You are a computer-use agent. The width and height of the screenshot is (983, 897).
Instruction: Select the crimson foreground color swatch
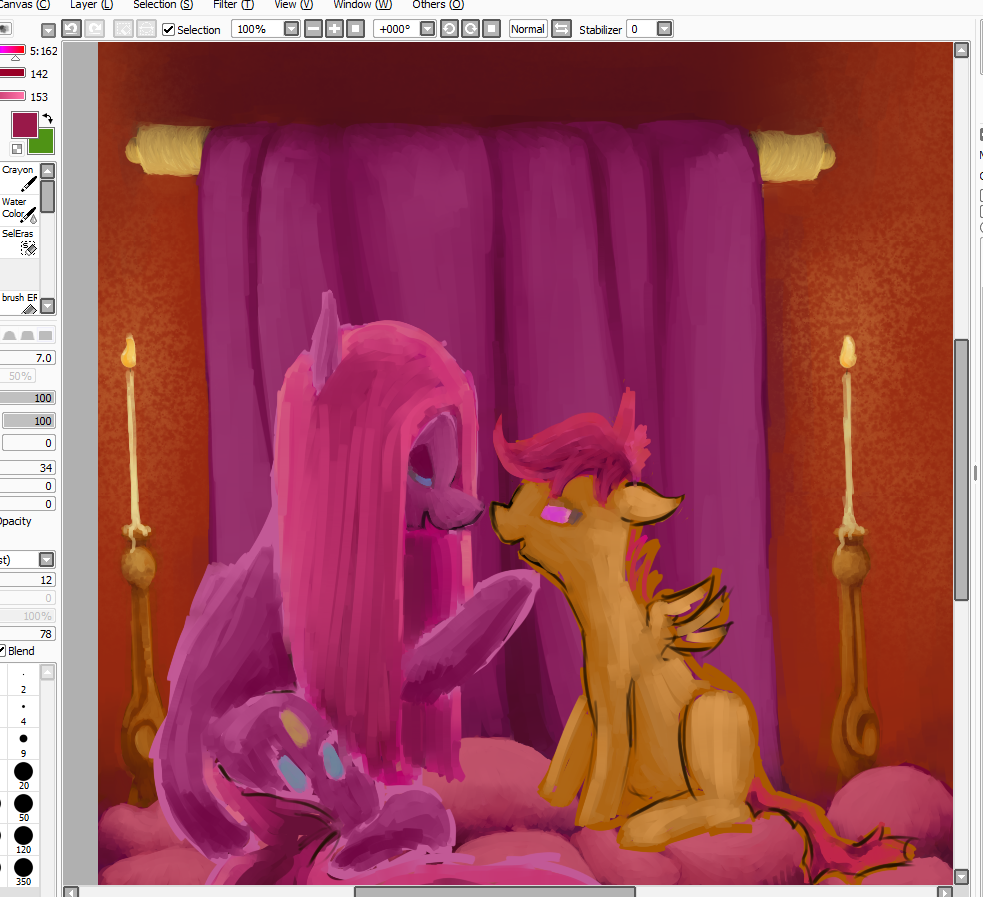click(25, 125)
